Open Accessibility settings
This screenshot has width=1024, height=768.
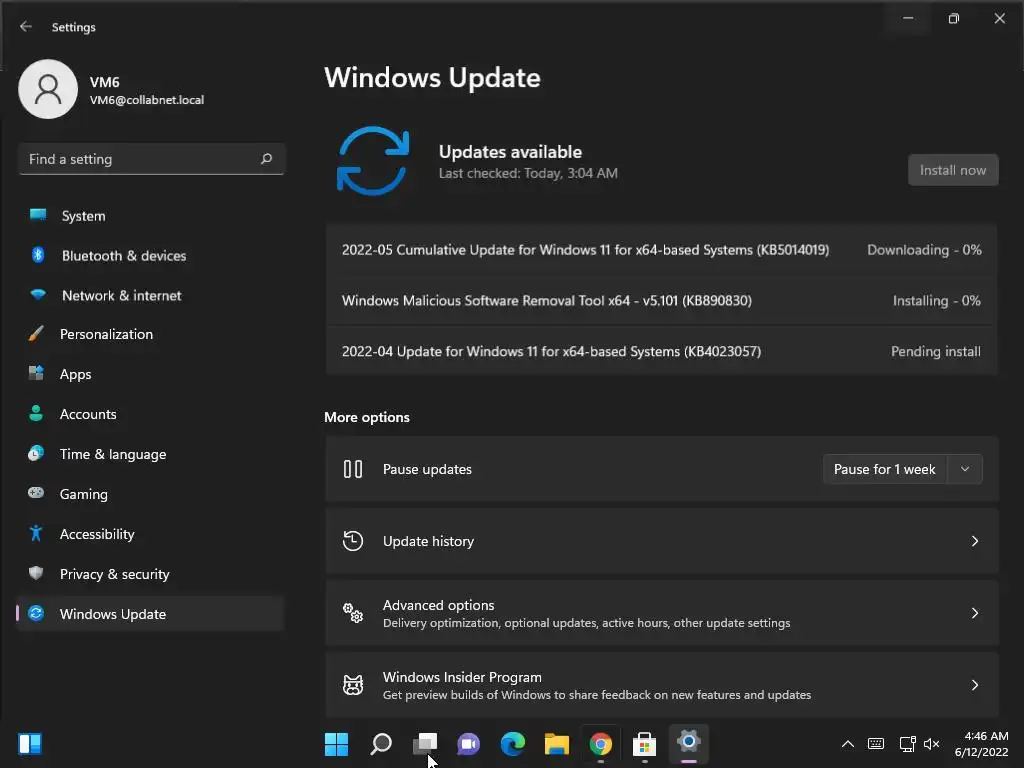[150, 534]
